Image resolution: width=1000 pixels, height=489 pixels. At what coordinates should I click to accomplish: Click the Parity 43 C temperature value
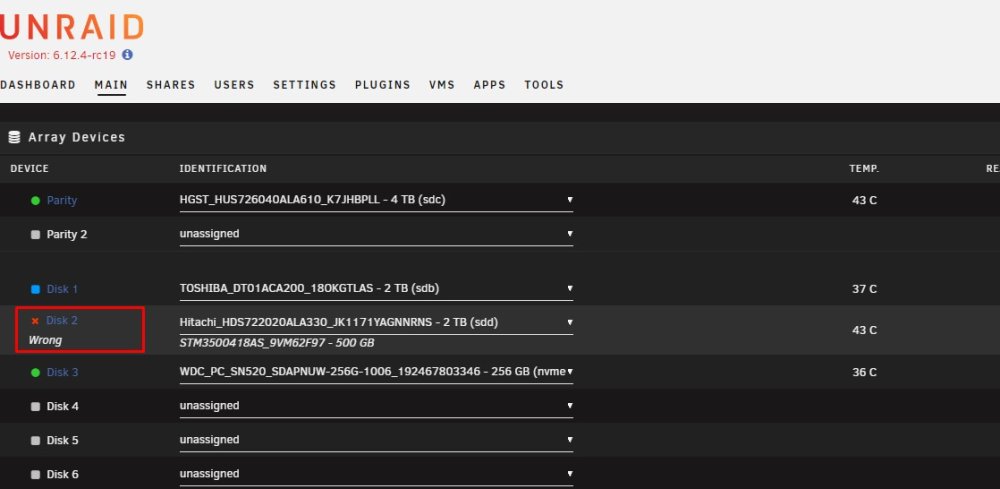pos(864,200)
